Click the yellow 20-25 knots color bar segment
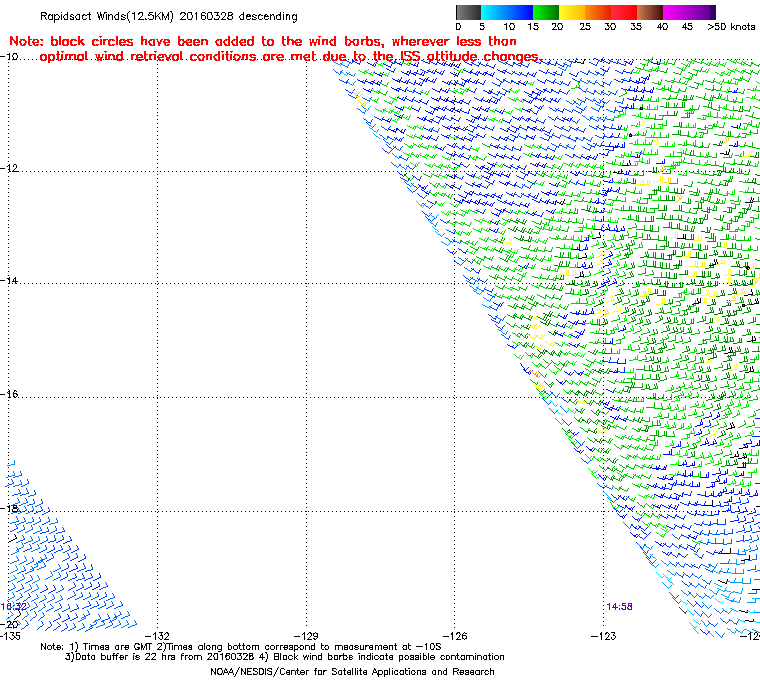Viewport: 760px width, 688px height. pyautogui.click(x=572, y=12)
